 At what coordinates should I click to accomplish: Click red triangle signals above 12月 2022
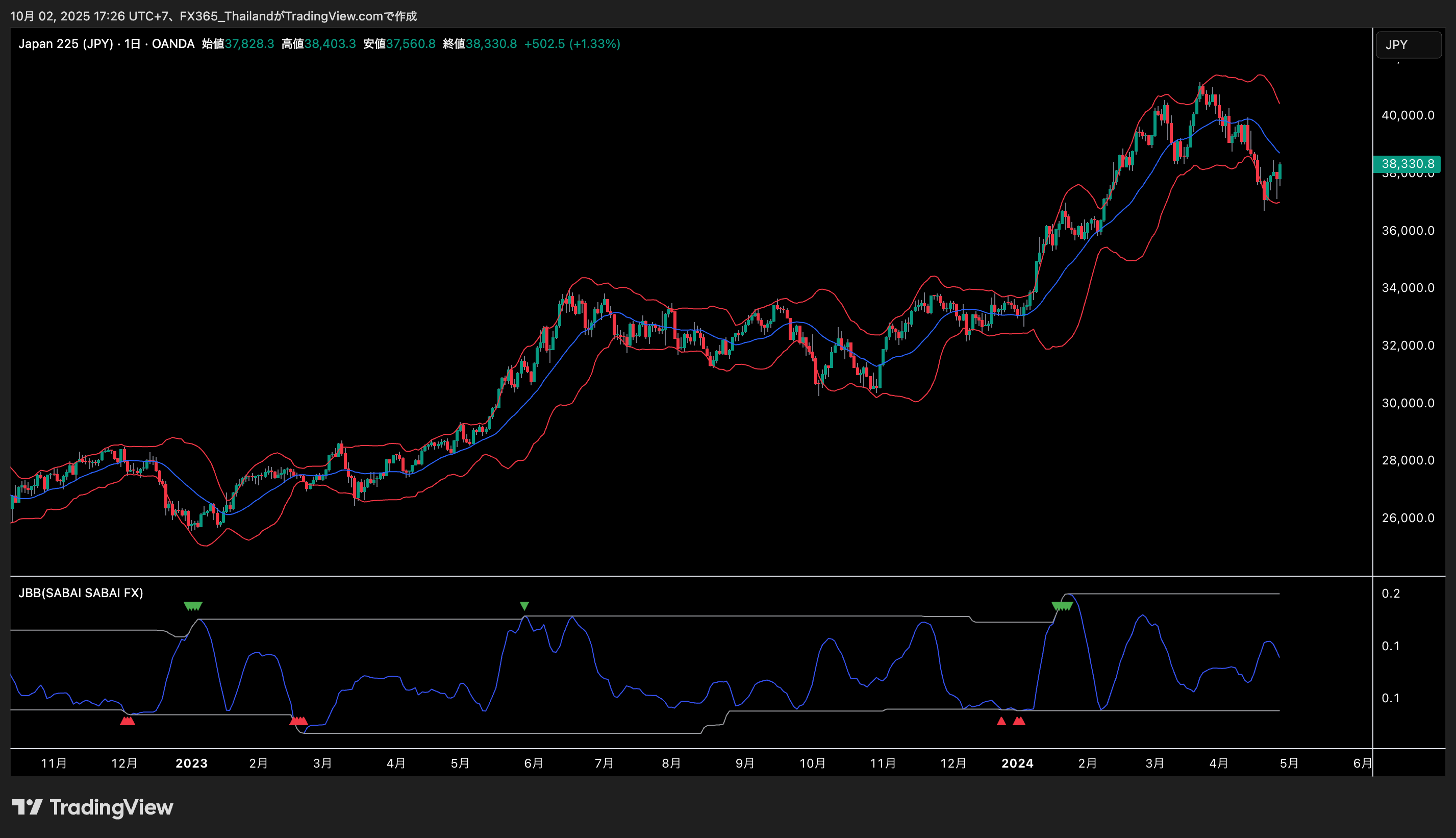(127, 721)
